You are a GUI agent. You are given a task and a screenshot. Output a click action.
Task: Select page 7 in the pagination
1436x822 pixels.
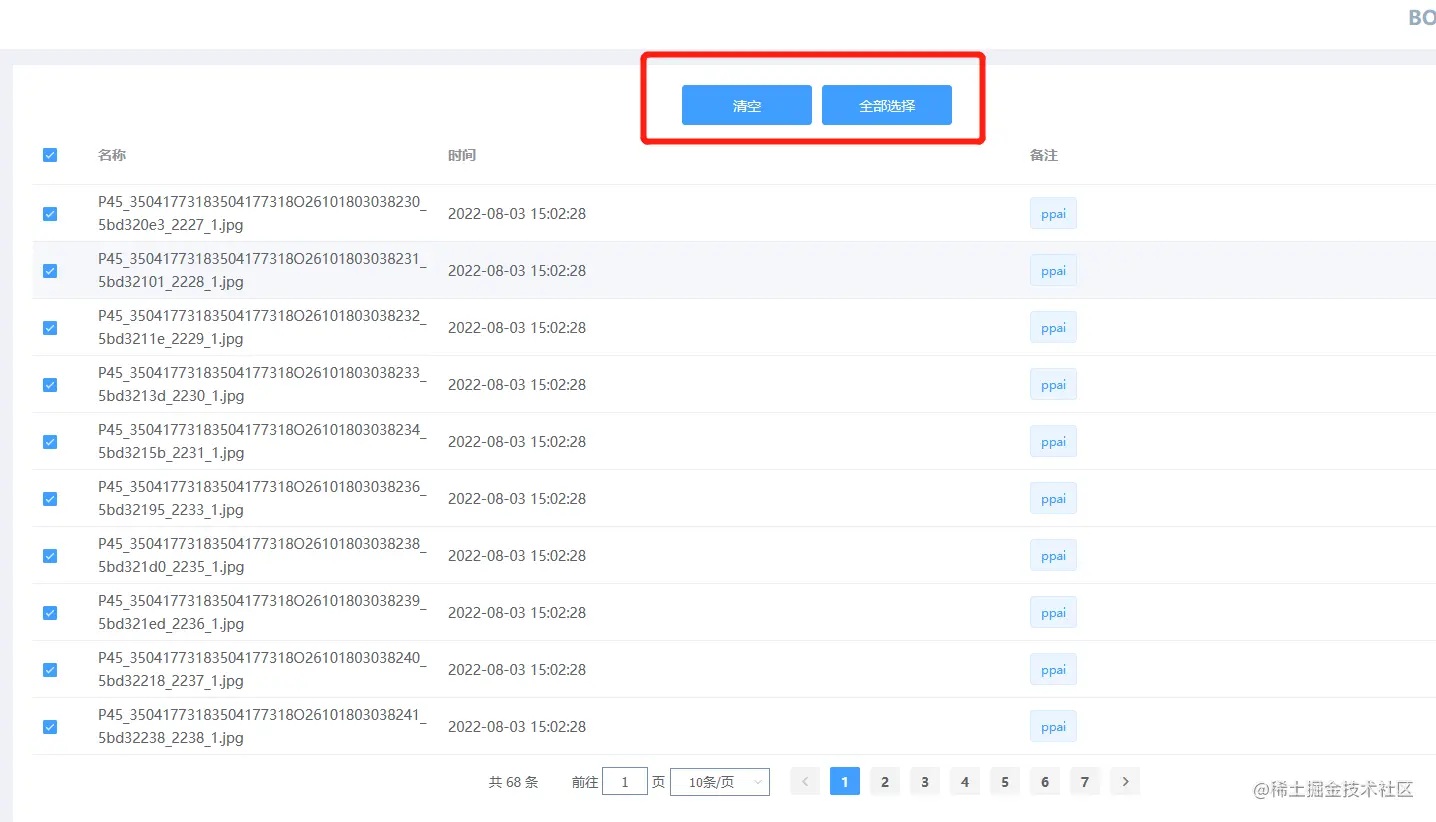tap(1084, 781)
